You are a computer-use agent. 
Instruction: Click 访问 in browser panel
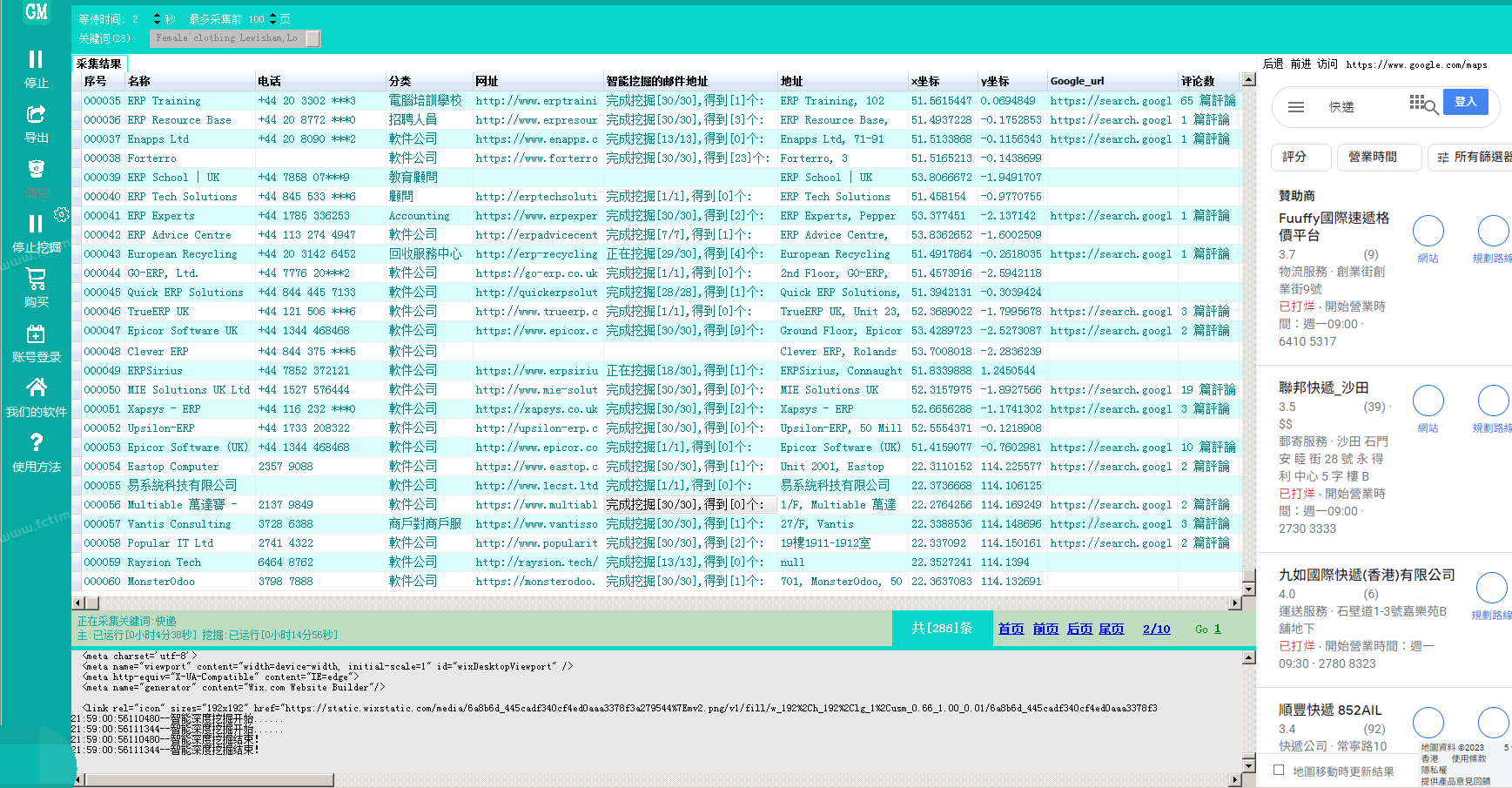point(1327,64)
